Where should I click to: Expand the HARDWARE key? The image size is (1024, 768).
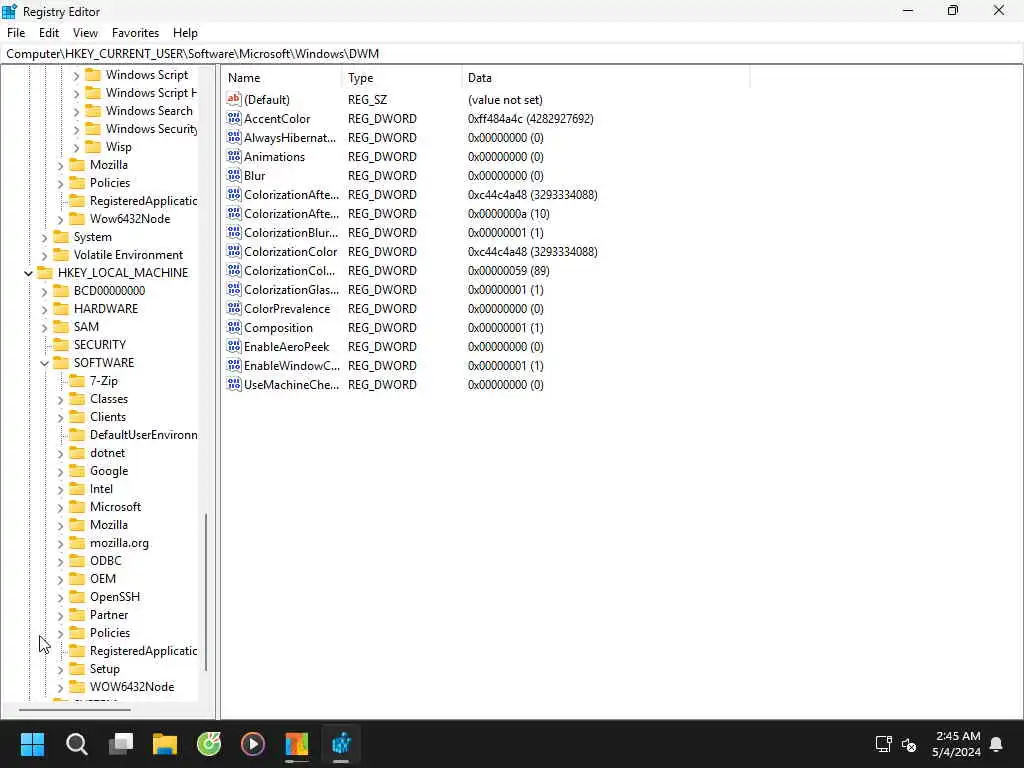point(44,309)
